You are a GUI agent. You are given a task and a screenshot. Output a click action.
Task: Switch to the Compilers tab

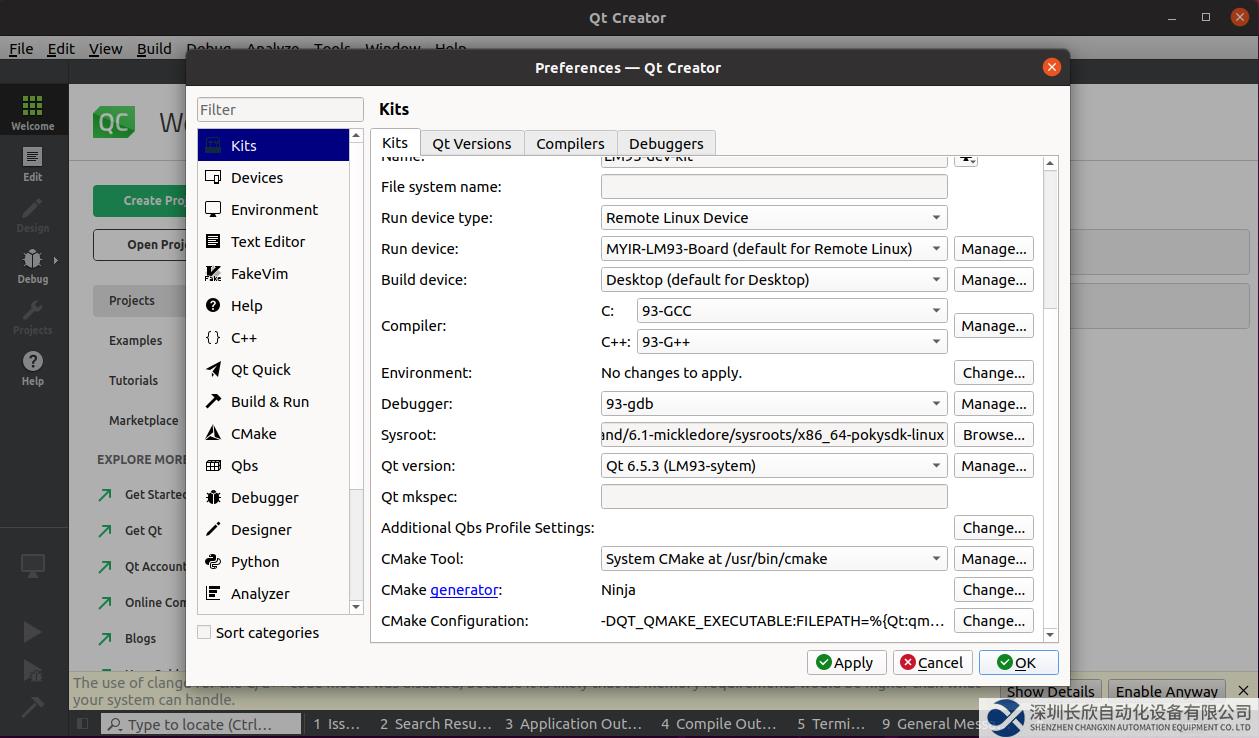pyautogui.click(x=570, y=143)
